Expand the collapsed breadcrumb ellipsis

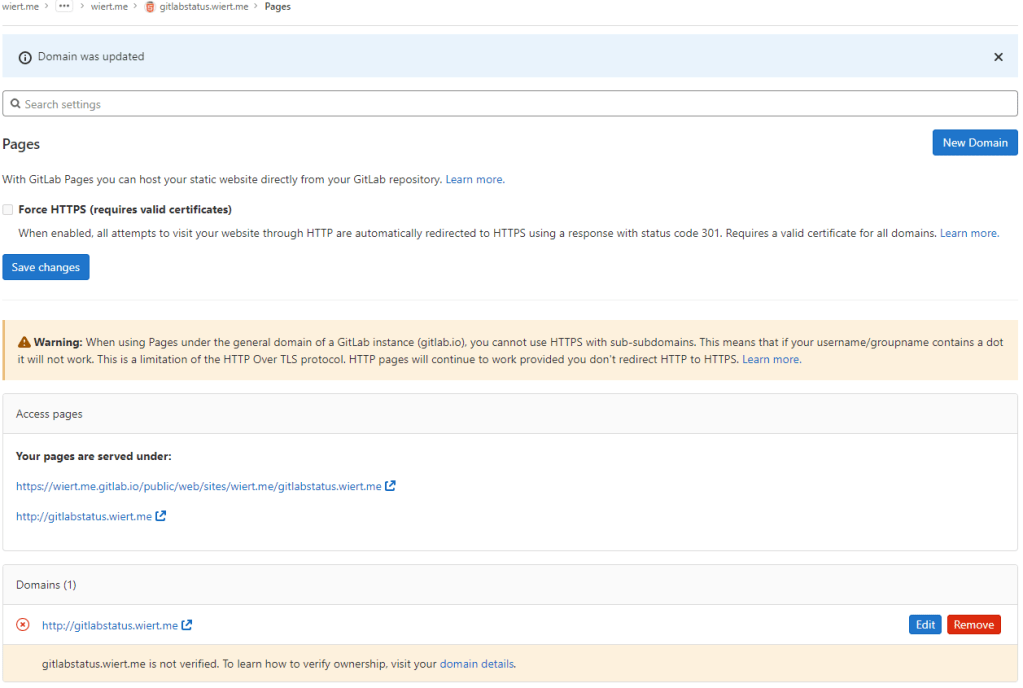[64, 6]
